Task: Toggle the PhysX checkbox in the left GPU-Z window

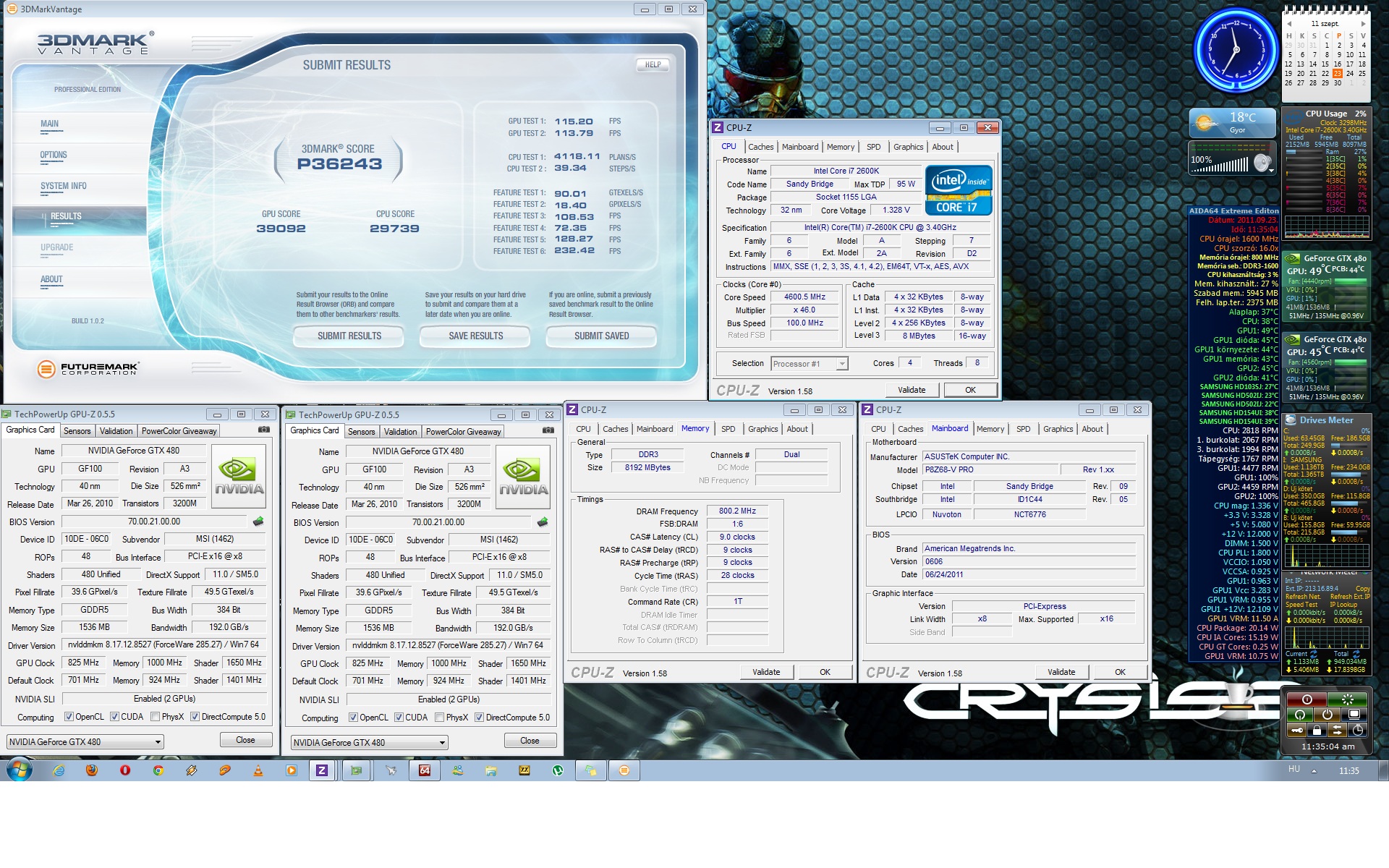Action: click(x=156, y=717)
